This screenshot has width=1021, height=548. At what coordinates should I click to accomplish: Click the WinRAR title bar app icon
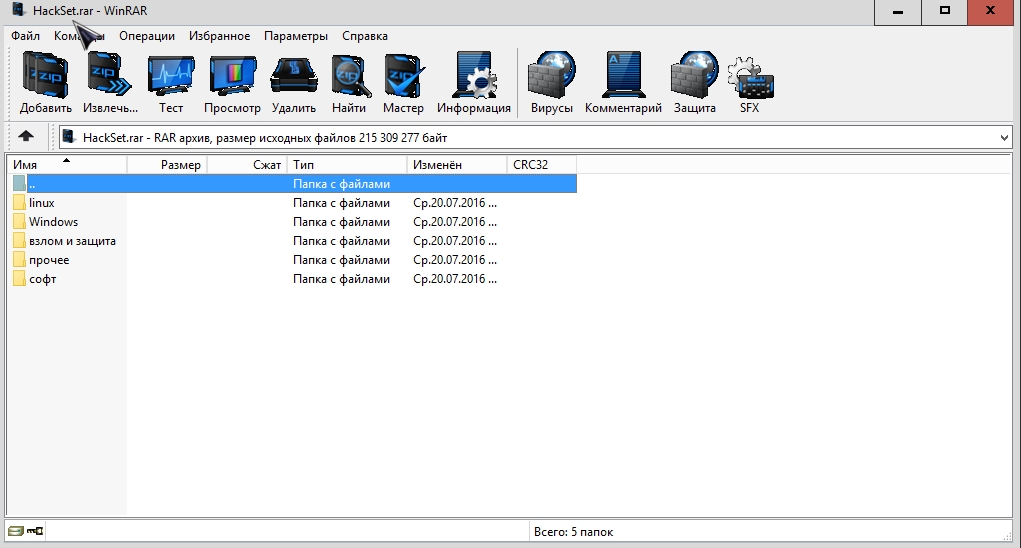click(19, 10)
